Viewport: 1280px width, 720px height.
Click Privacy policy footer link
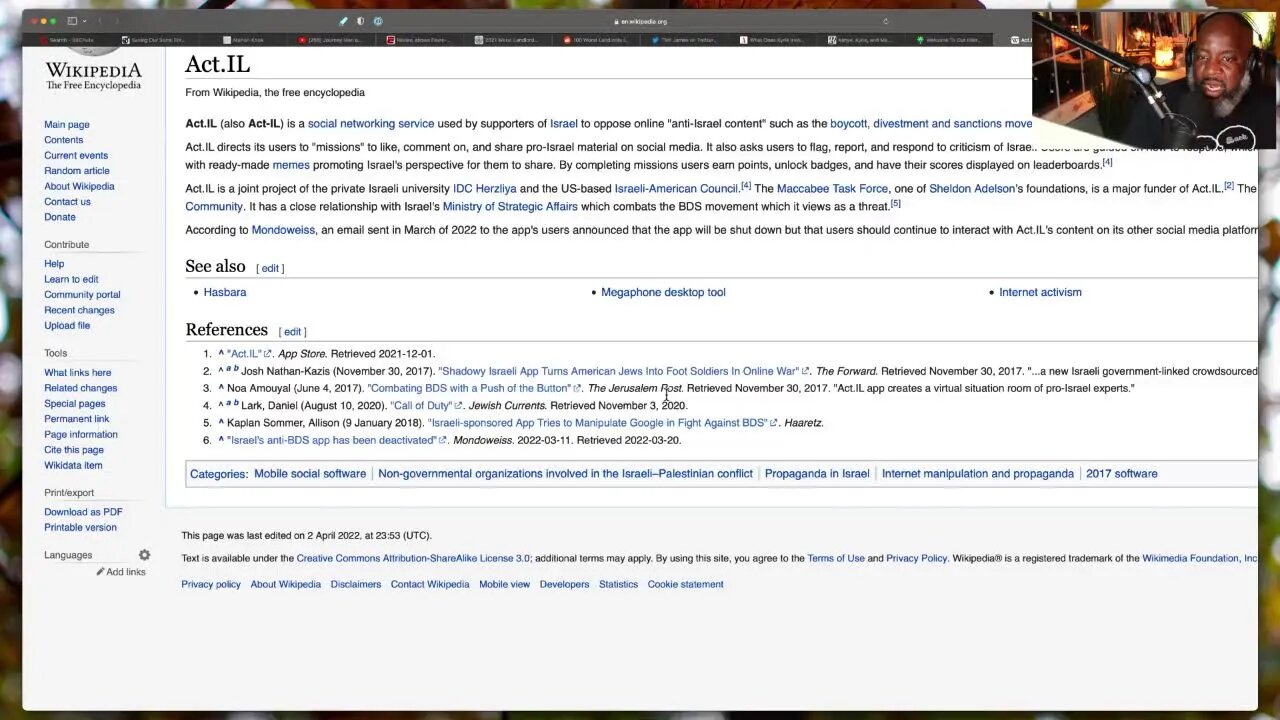coord(210,584)
